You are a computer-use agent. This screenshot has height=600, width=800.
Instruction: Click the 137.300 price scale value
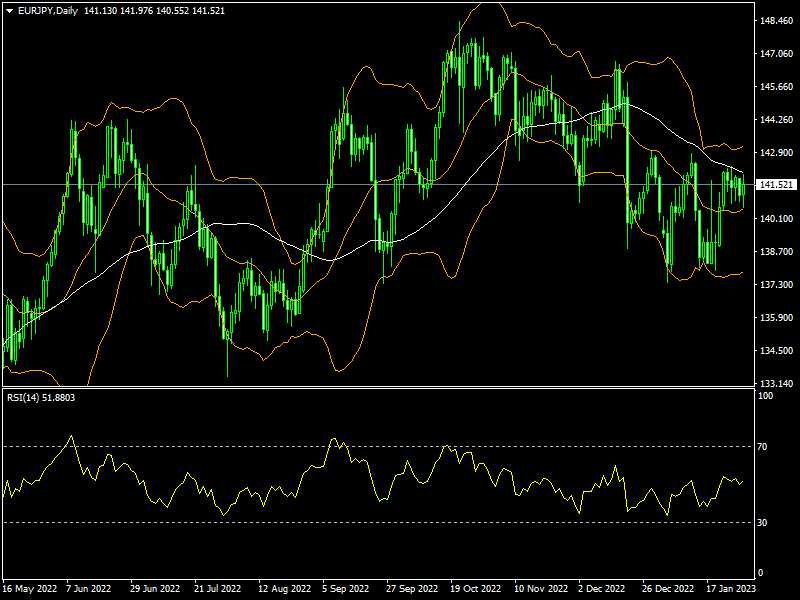(777, 284)
